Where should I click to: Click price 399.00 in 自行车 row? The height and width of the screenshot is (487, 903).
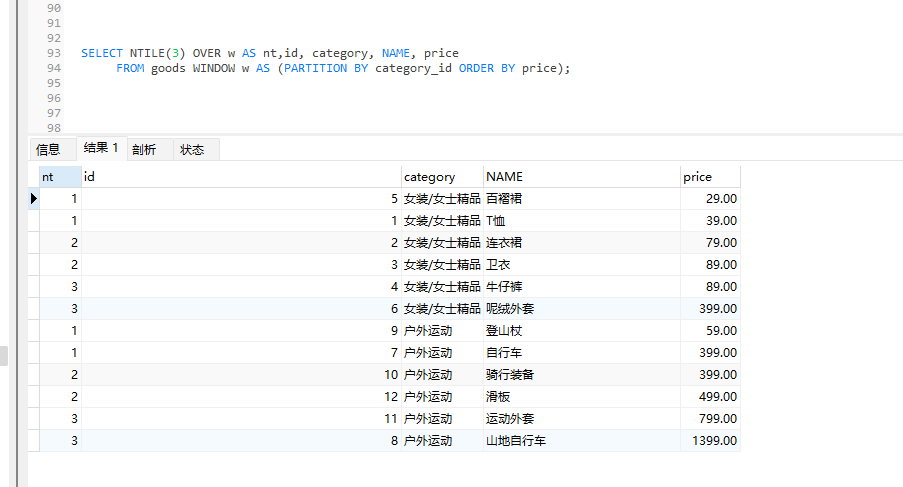[710, 352]
